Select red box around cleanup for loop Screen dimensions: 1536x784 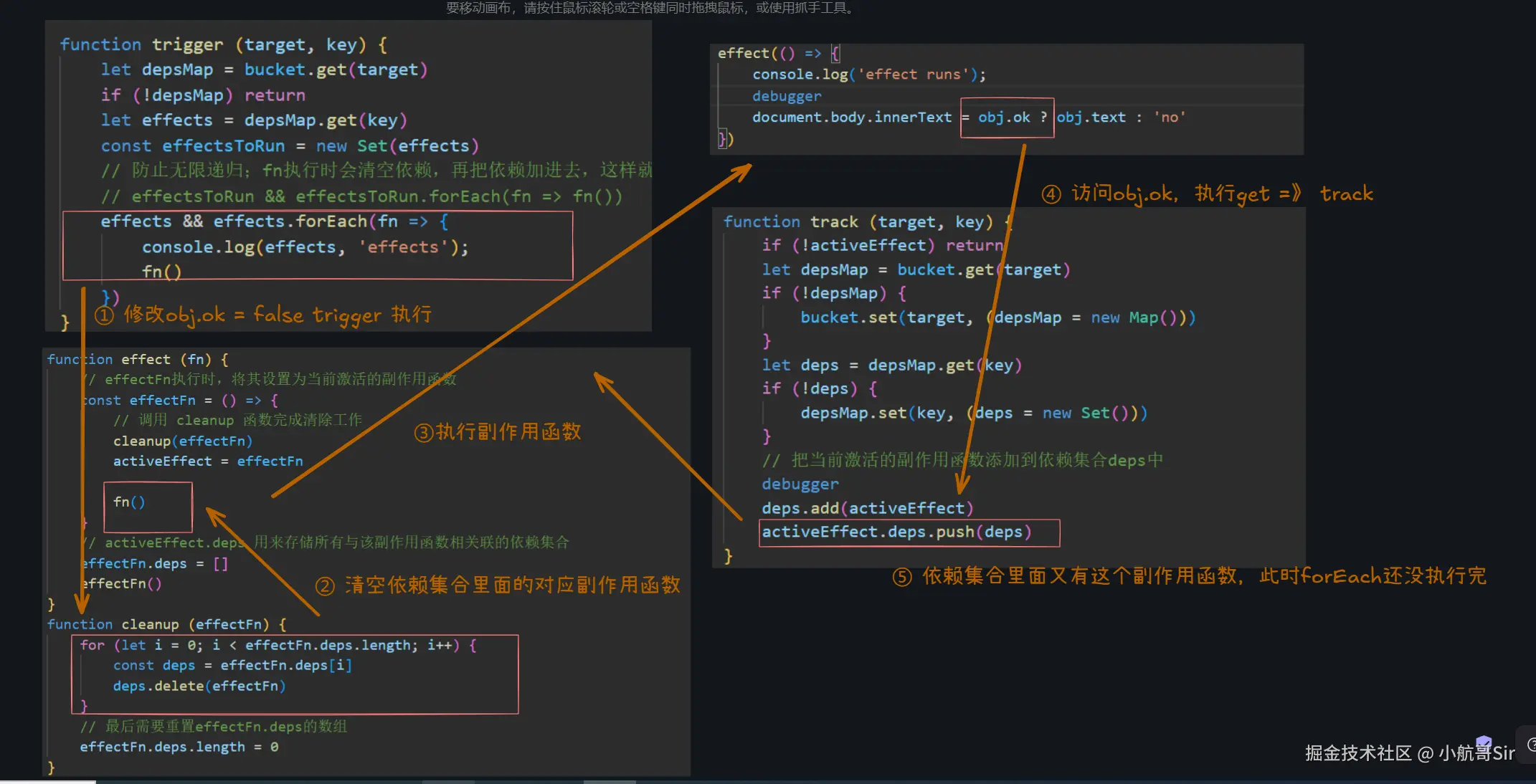click(294, 674)
